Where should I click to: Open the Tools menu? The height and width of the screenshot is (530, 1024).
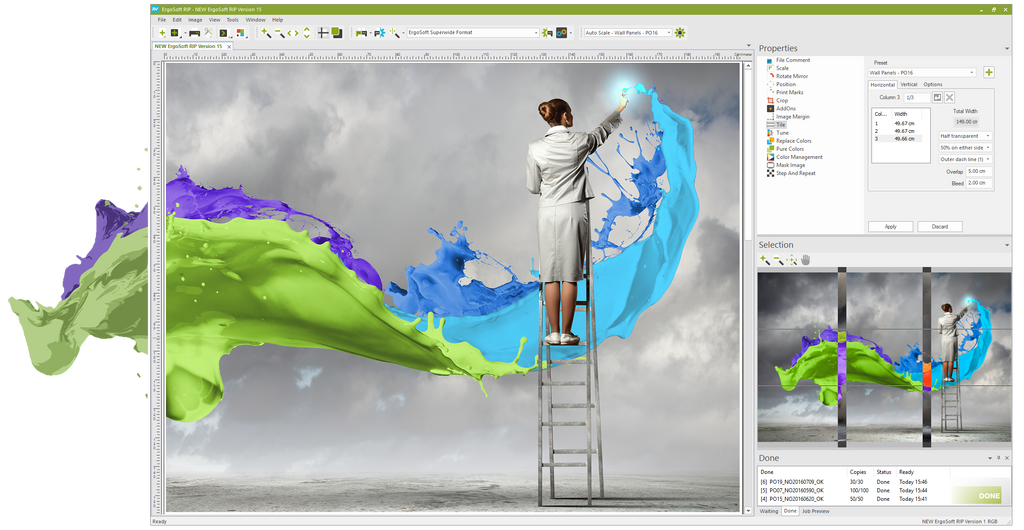click(232, 19)
